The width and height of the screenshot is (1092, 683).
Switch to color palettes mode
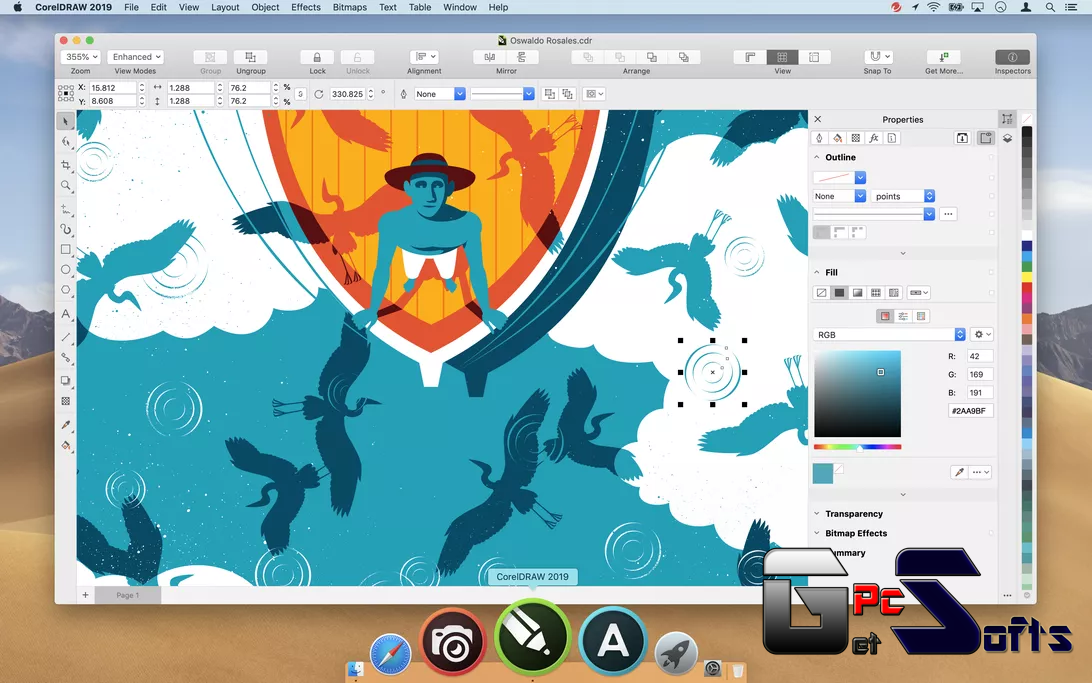tap(921, 316)
